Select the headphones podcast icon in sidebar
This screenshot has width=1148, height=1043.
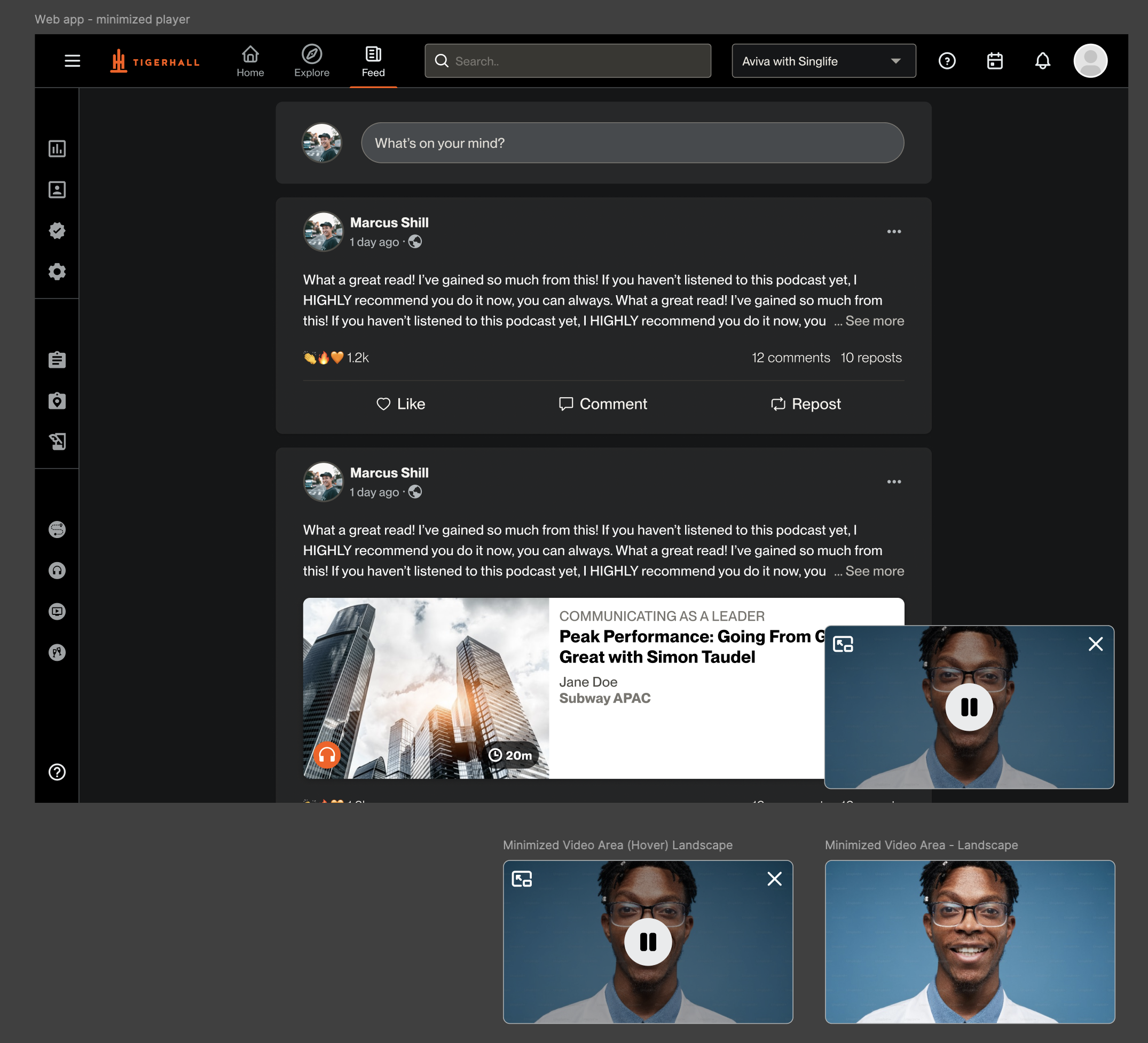pos(57,571)
